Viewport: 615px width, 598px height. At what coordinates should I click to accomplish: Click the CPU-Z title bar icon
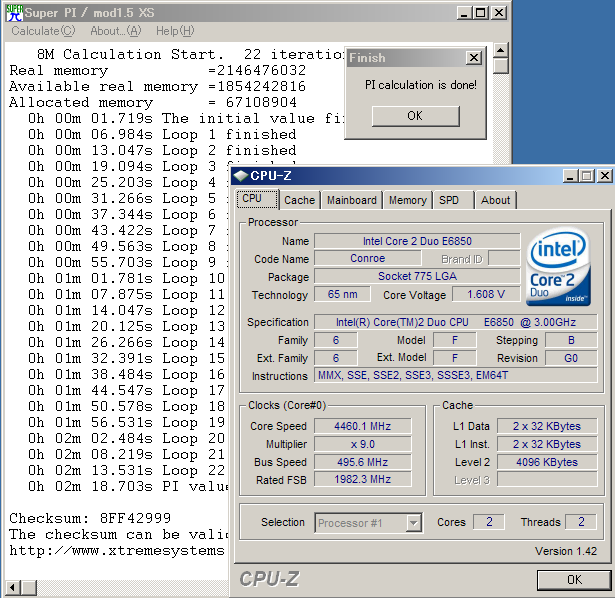tap(240, 176)
